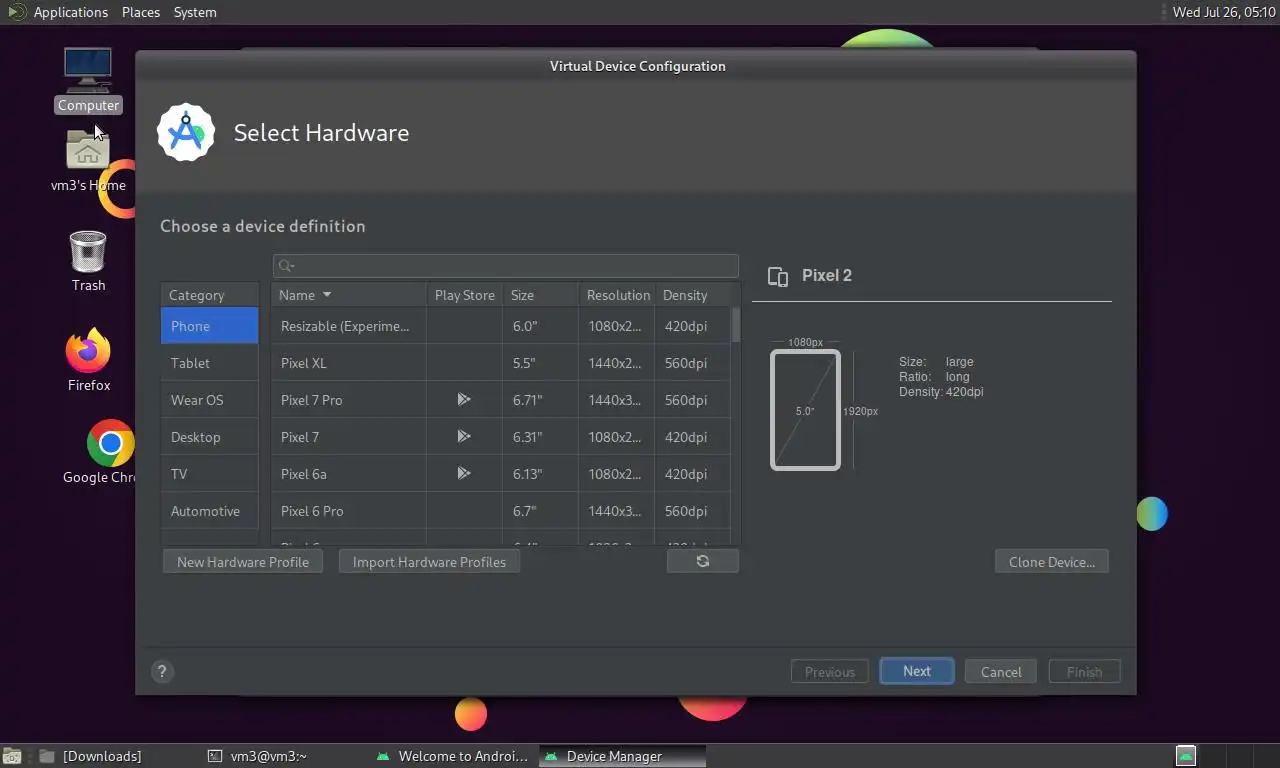Screen dimensions: 1280x768
Task: Click the device search input field
Action: (506, 265)
